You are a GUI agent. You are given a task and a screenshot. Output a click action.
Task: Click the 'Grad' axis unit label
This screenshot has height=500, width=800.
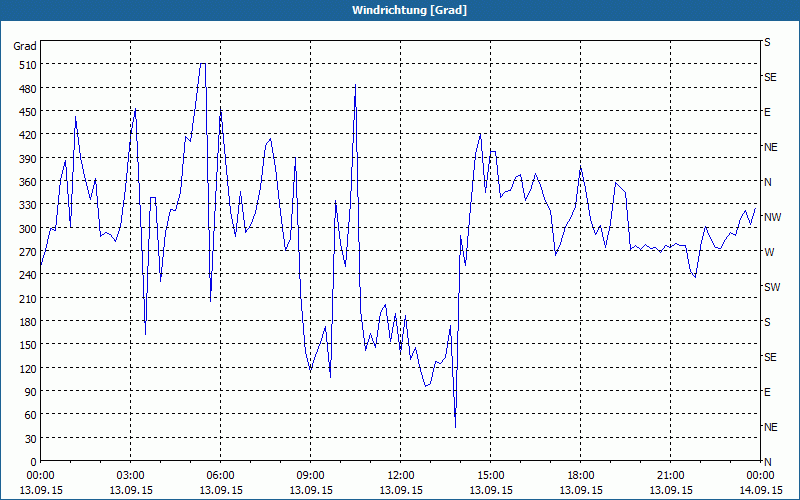[x=25, y=46]
